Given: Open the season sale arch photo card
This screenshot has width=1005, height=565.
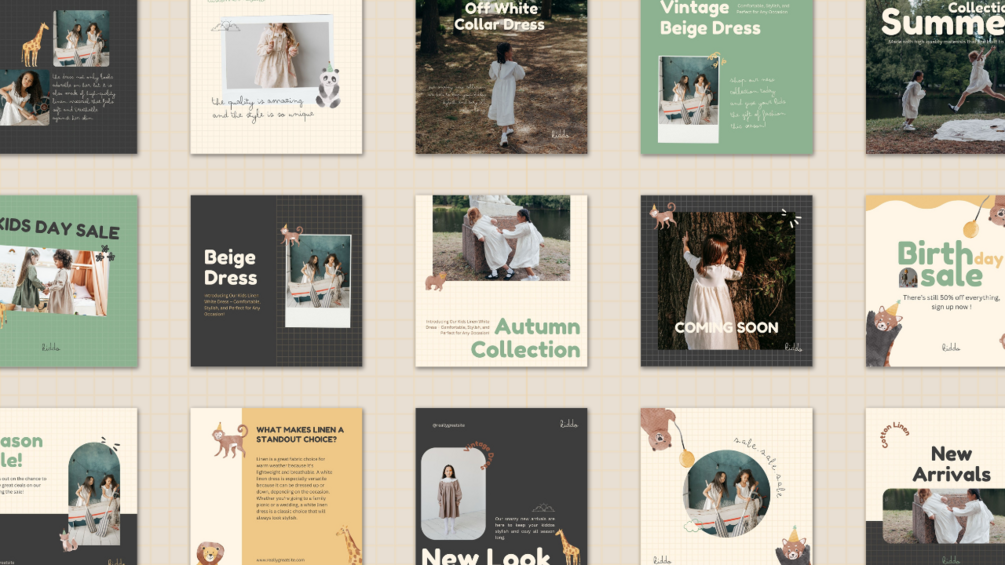Looking at the screenshot, I should (69, 486).
